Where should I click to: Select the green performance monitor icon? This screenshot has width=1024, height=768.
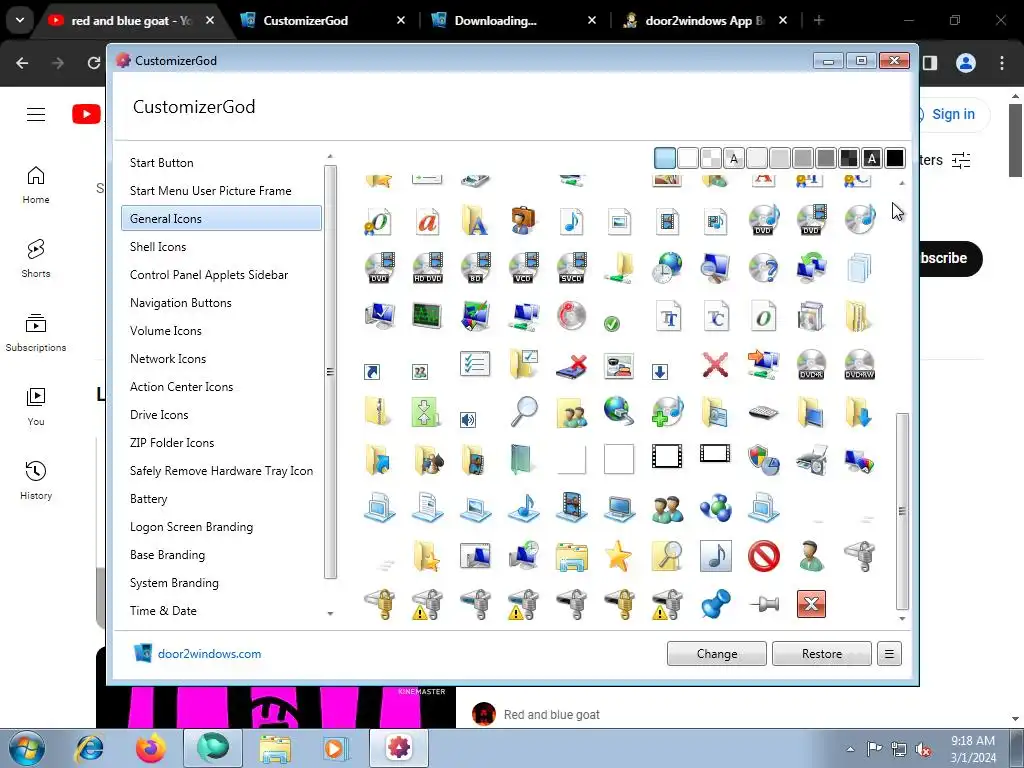pyautogui.click(x=427, y=316)
